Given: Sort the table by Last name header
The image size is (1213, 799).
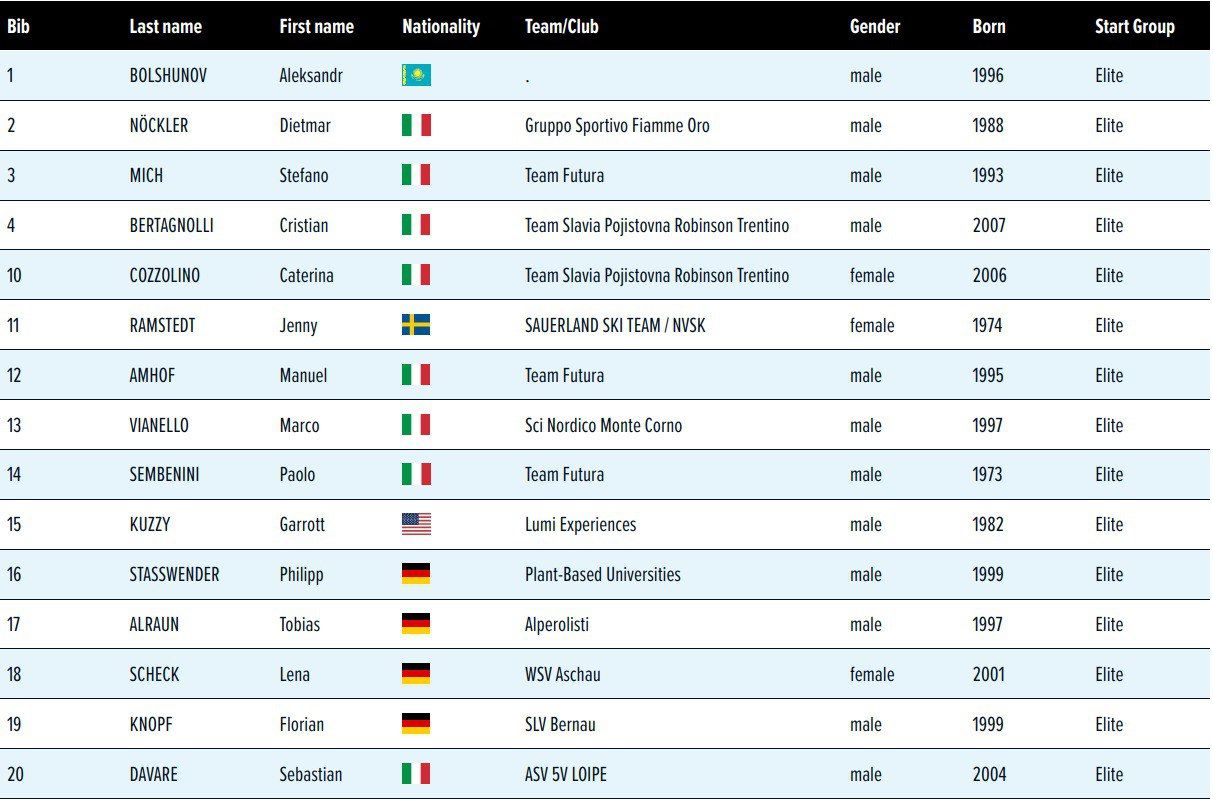Looking at the screenshot, I should (x=163, y=27).
